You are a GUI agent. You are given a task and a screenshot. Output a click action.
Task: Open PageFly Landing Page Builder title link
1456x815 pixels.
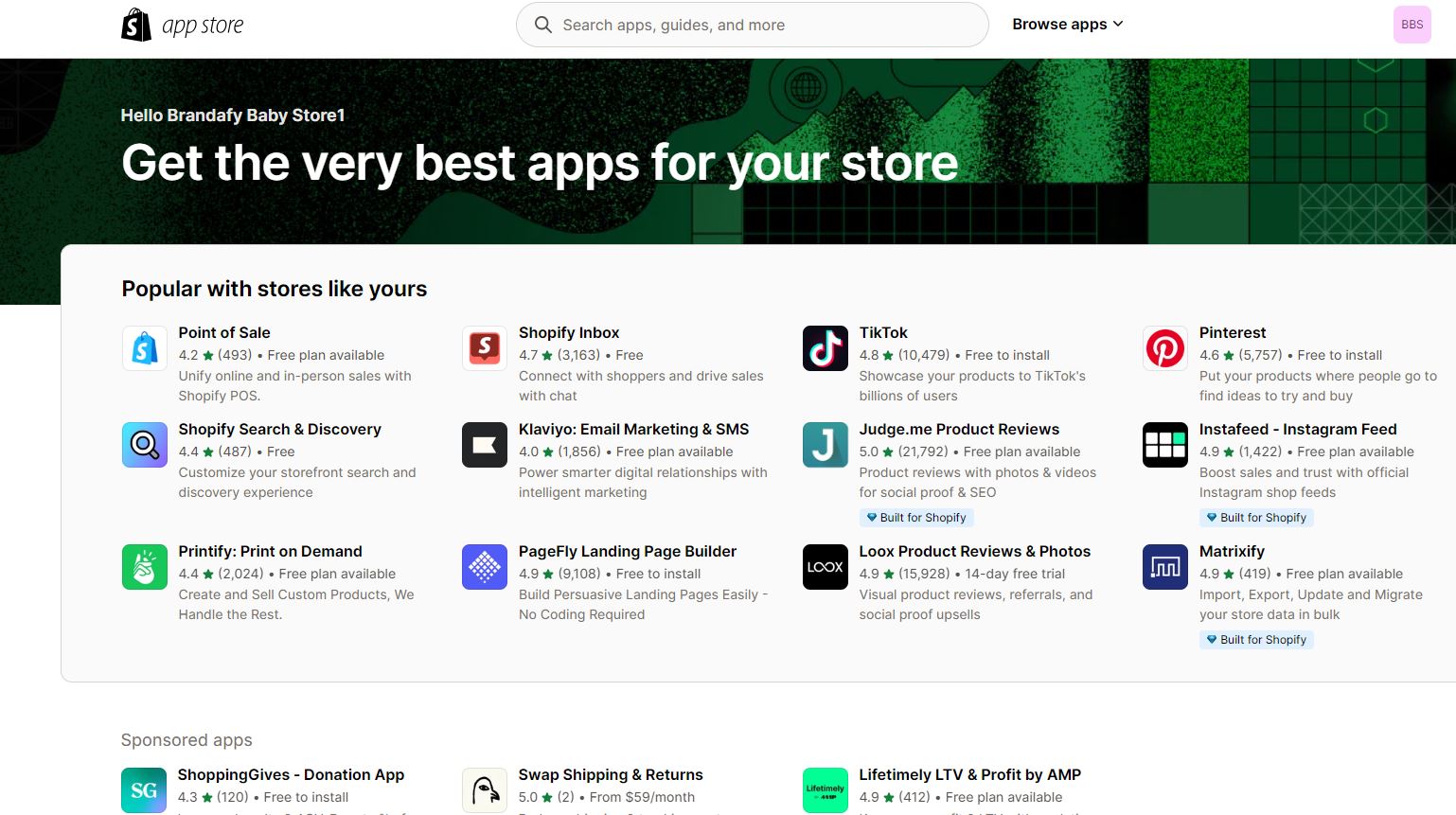628,552
